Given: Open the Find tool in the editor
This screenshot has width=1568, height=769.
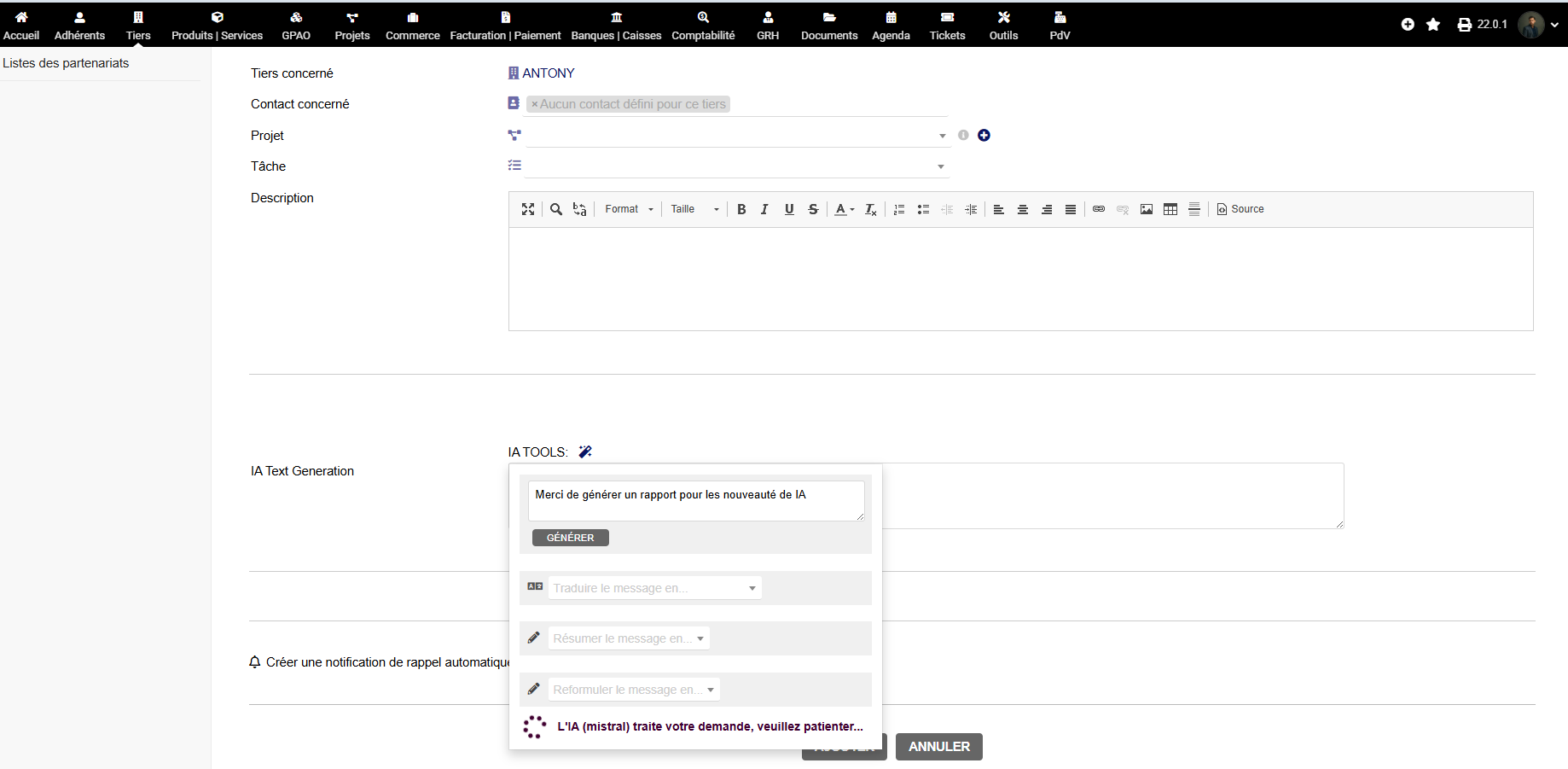Looking at the screenshot, I should coord(556,209).
